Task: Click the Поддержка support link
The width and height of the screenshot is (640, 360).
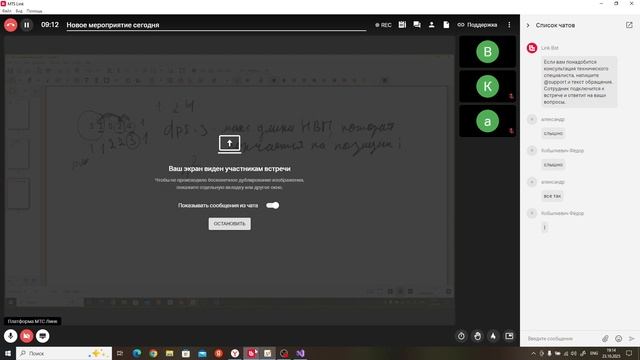Action: pyautogui.click(x=477, y=25)
